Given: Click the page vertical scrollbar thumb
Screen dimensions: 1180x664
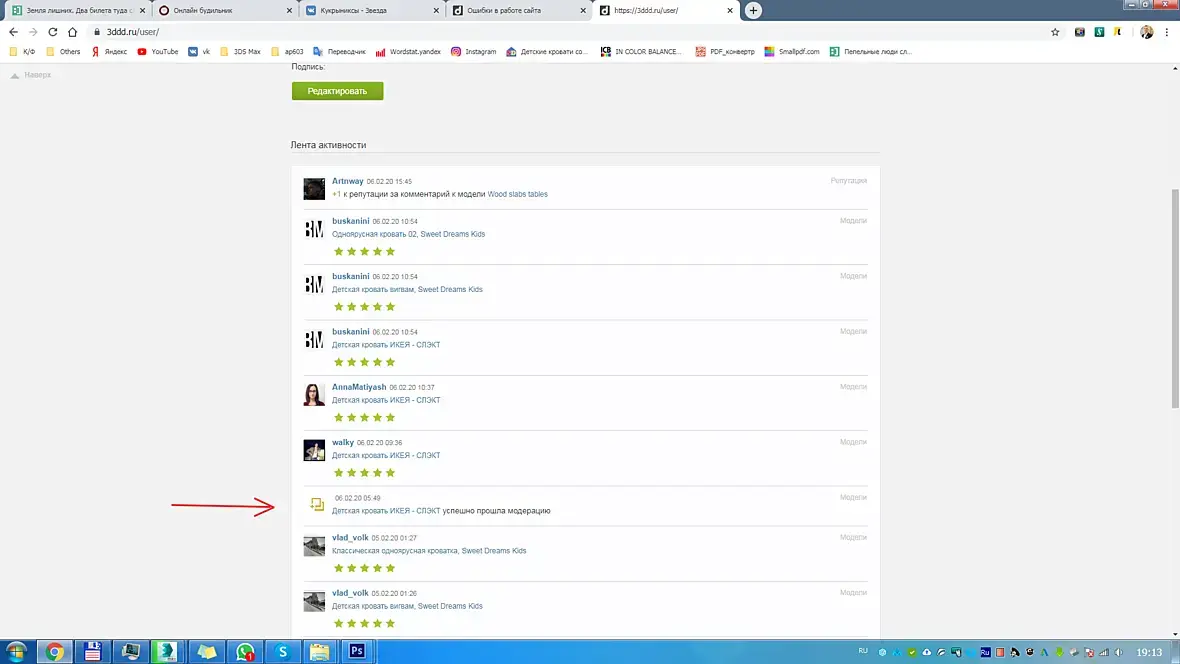Looking at the screenshot, I should pos(1175,299).
